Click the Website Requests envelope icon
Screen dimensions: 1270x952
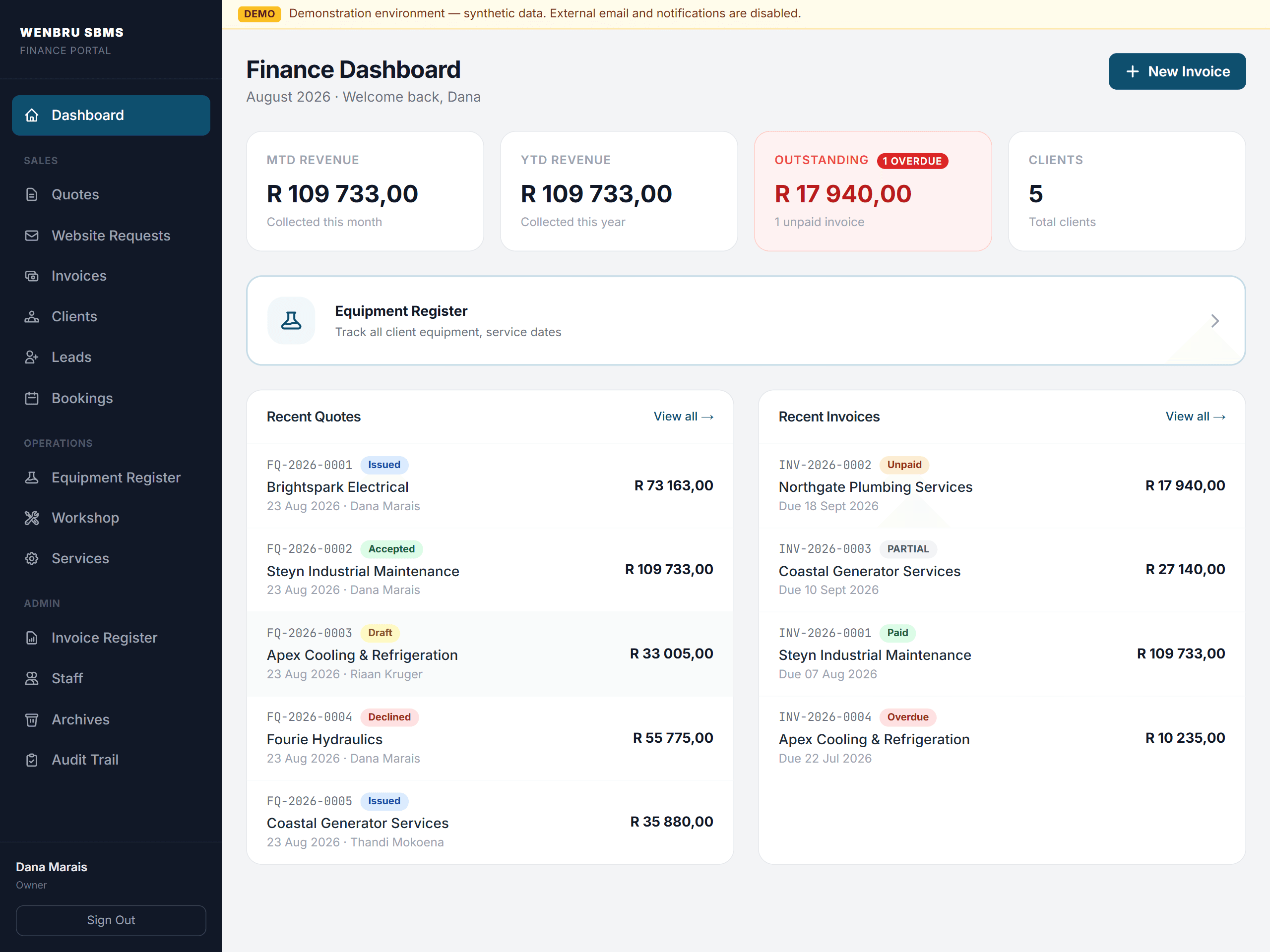pos(32,236)
